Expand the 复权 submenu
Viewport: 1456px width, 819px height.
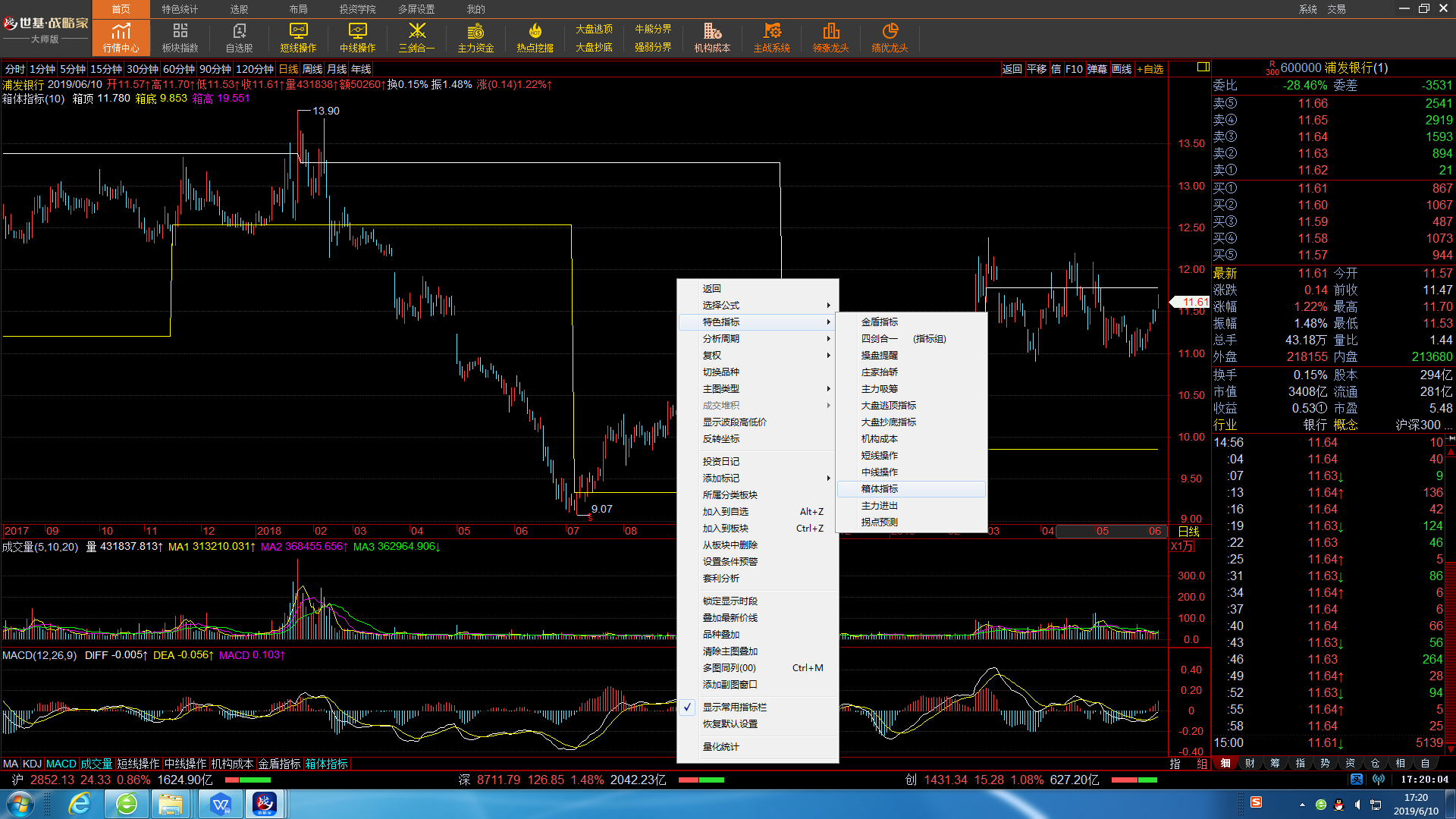pyautogui.click(x=758, y=355)
